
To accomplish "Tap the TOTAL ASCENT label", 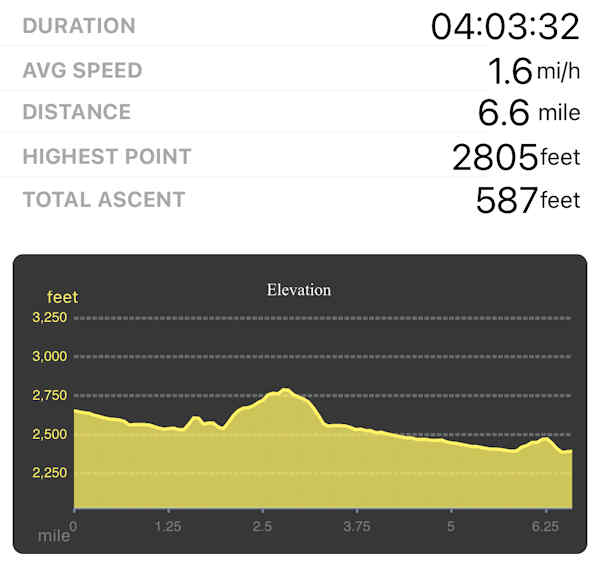I will pos(103,199).
